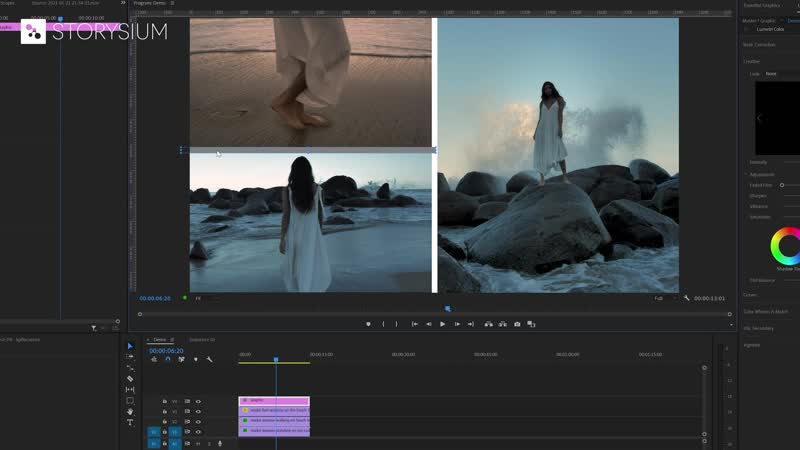The width and height of the screenshot is (800, 450).
Task: Toggle A1 track target button
Action: (174, 444)
